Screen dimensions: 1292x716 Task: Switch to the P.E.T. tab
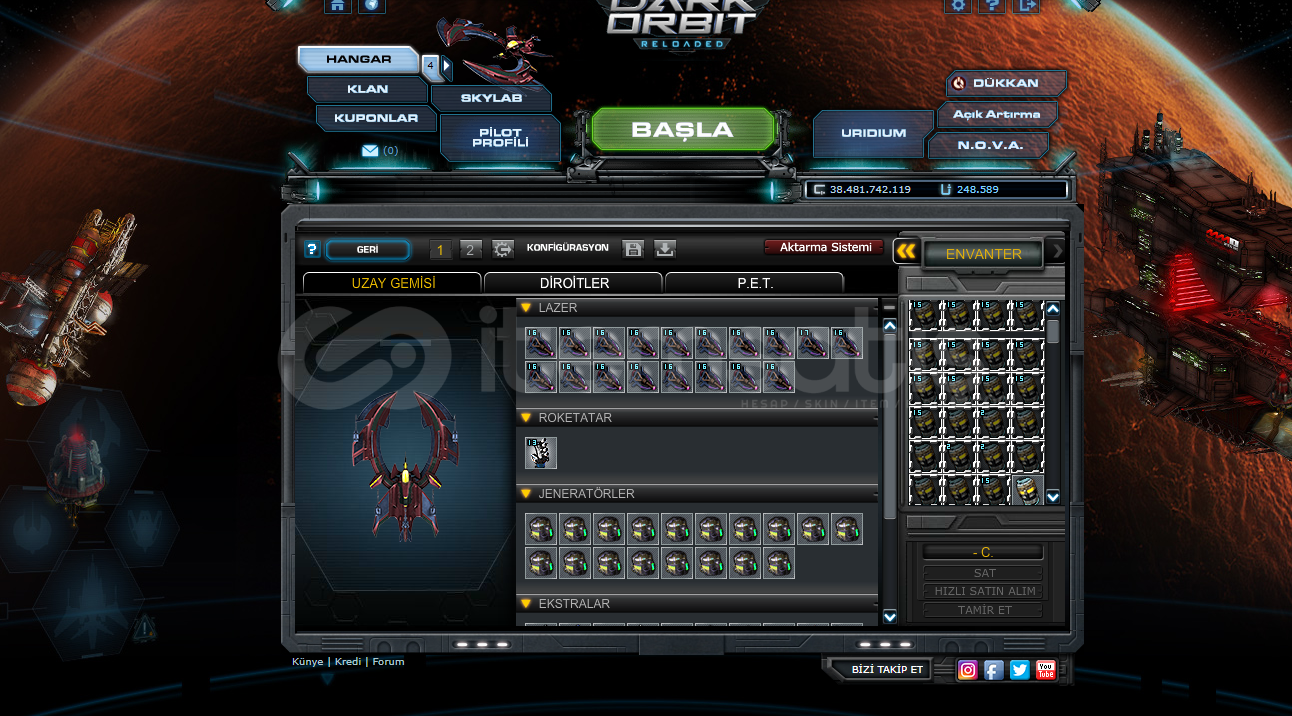point(755,283)
